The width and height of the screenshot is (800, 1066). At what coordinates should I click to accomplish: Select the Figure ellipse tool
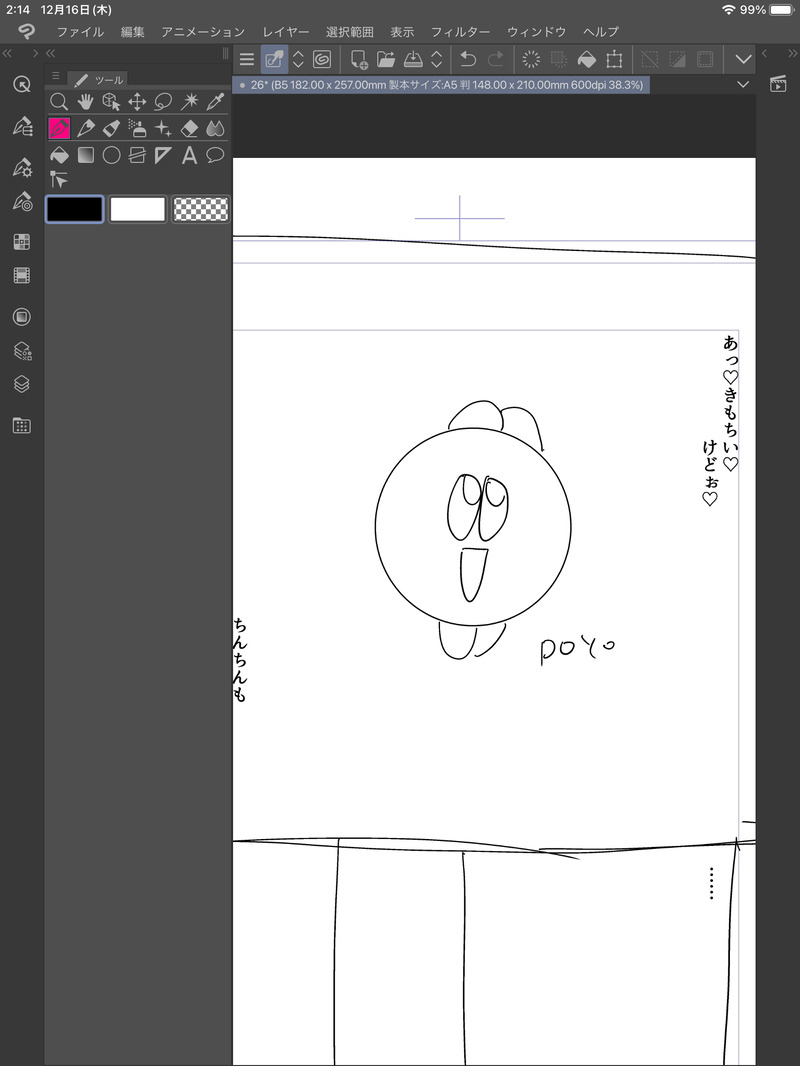coord(111,155)
